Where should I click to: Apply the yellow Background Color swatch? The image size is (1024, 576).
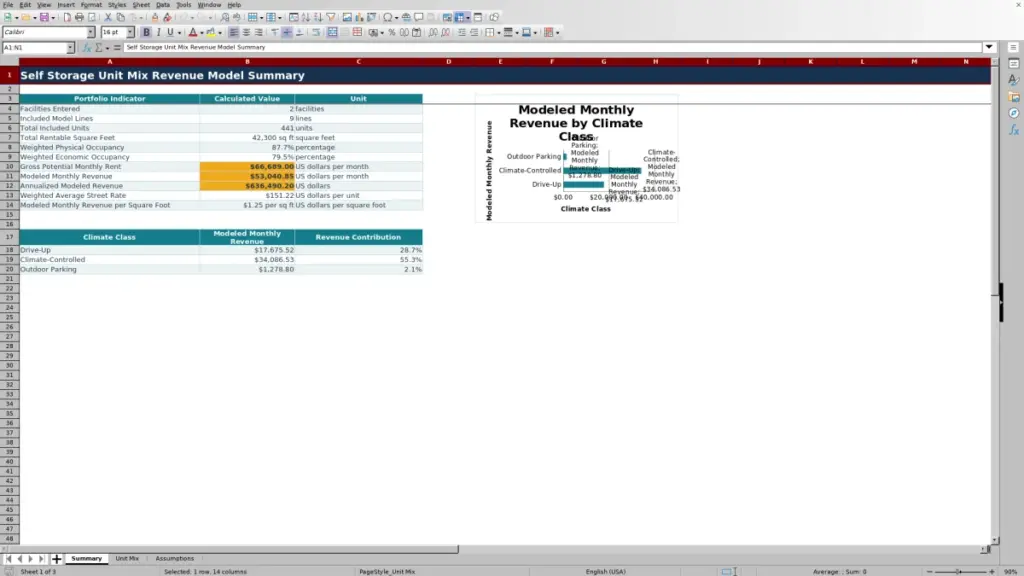coord(210,32)
